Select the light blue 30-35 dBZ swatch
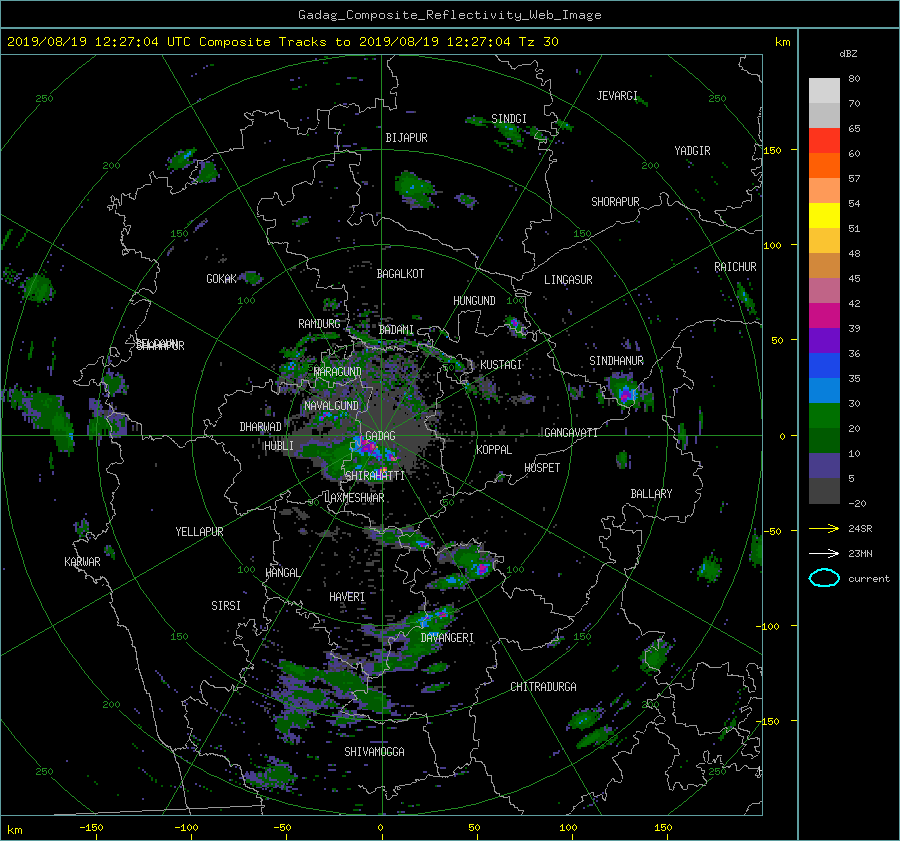Screen dimensions: 900x841 pos(824,390)
